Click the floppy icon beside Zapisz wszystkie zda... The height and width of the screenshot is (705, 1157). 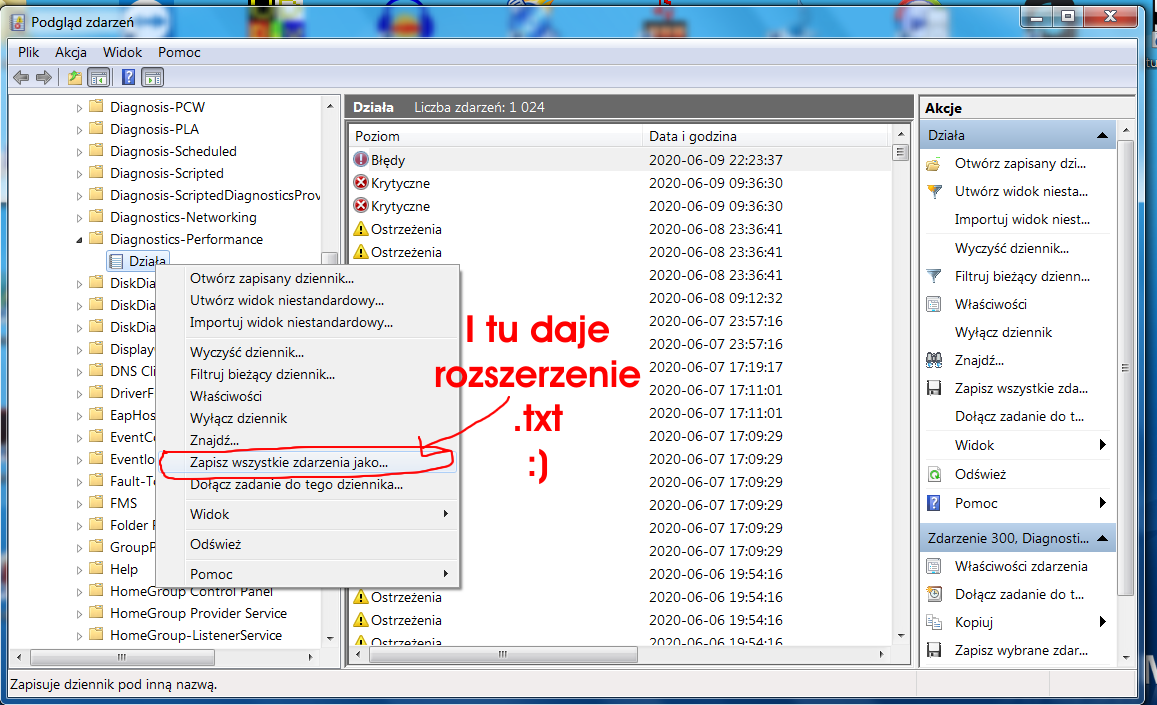tap(934, 389)
